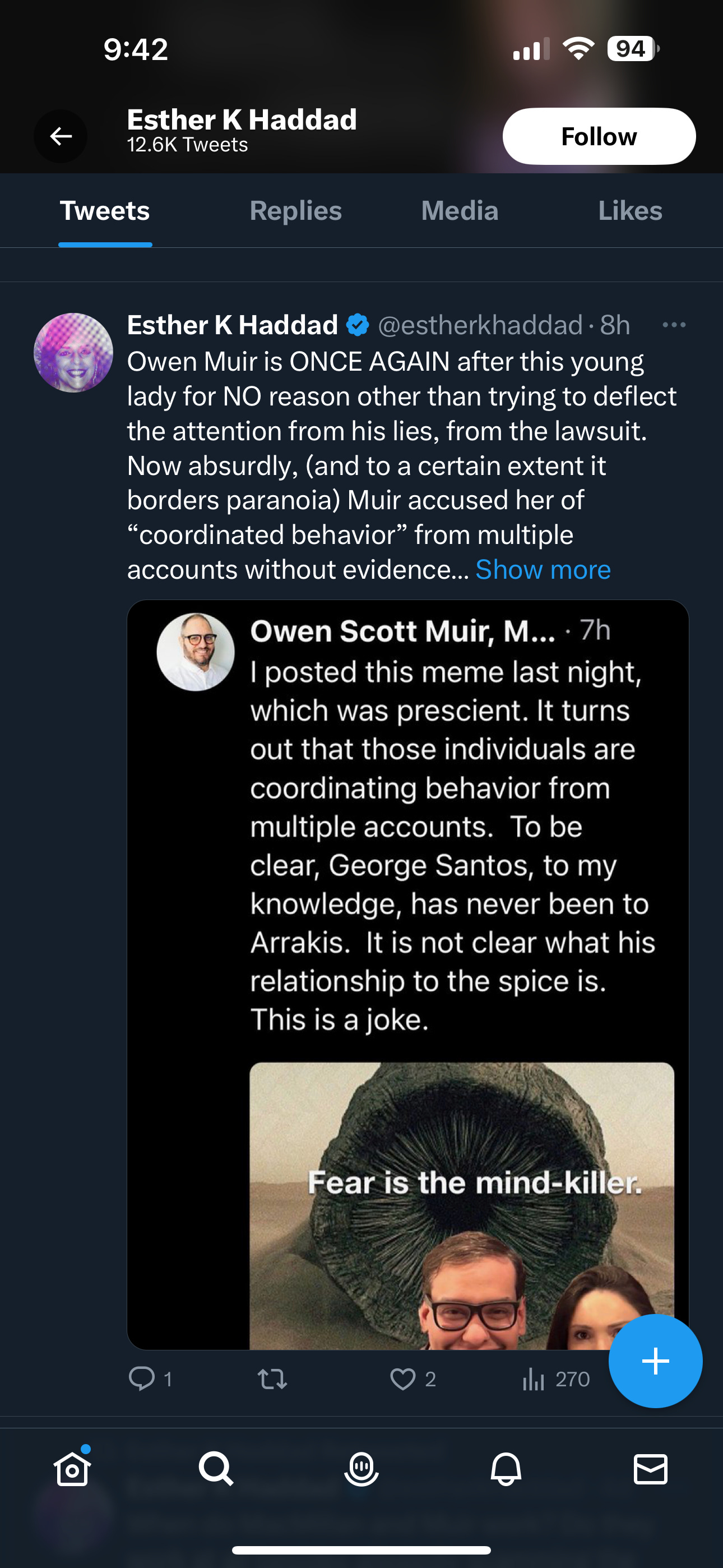Open the Search magnifier icon
723x1568 pixels.
point(216,1469)
